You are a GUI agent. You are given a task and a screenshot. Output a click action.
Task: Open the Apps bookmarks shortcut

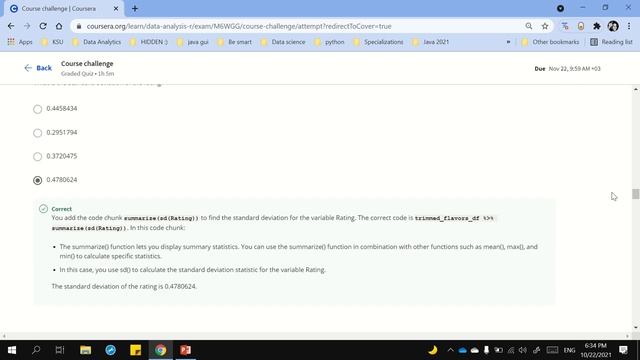tap(20, 42)
